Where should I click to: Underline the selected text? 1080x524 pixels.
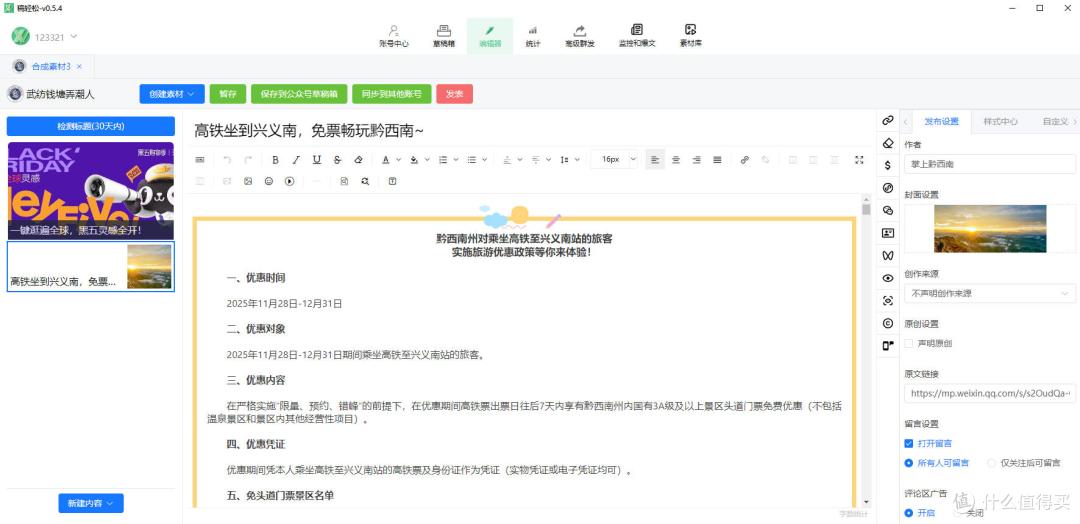pos(317,160)
